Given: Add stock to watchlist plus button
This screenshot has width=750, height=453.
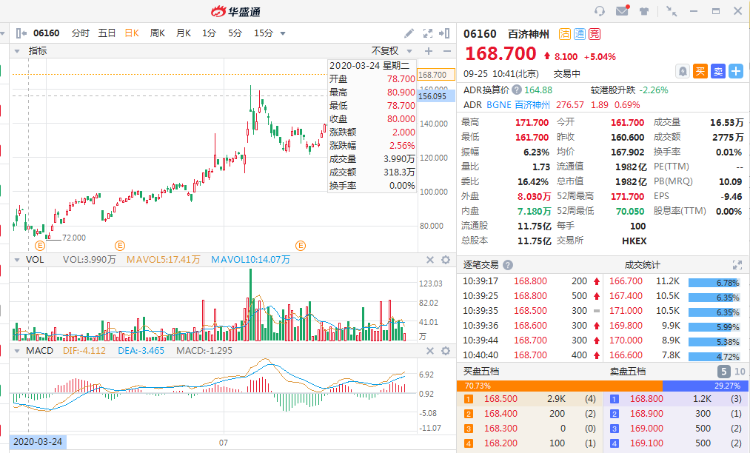Looking at the screenshot, I should click(x=736, y=72).
